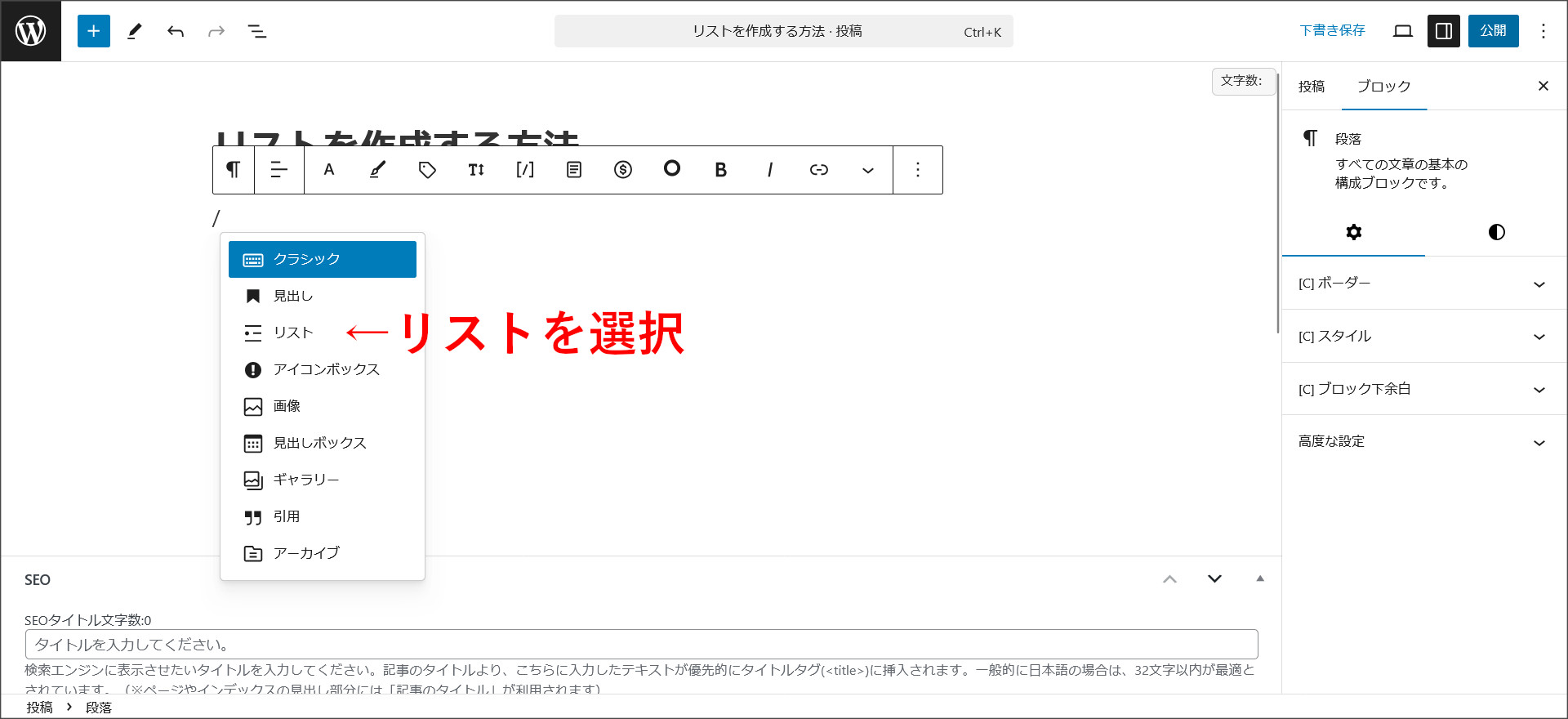The height and width of the screenshot is (719, 1568).
Task: Undo the last change
Action: click(x=176, y=31)
